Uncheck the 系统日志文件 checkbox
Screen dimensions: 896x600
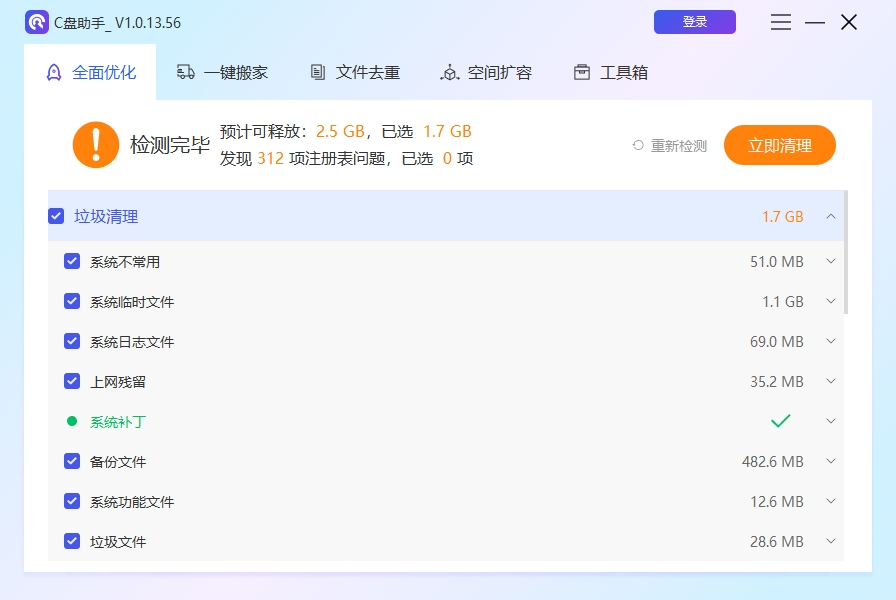pyautogui.click(x=72, y=341)
